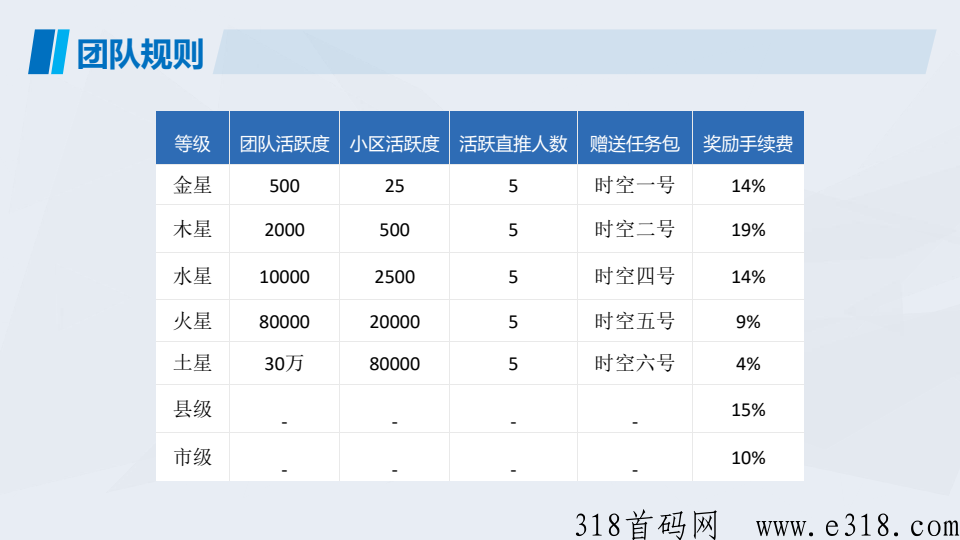Click the 火星 level cell

(x=192, y=321)
